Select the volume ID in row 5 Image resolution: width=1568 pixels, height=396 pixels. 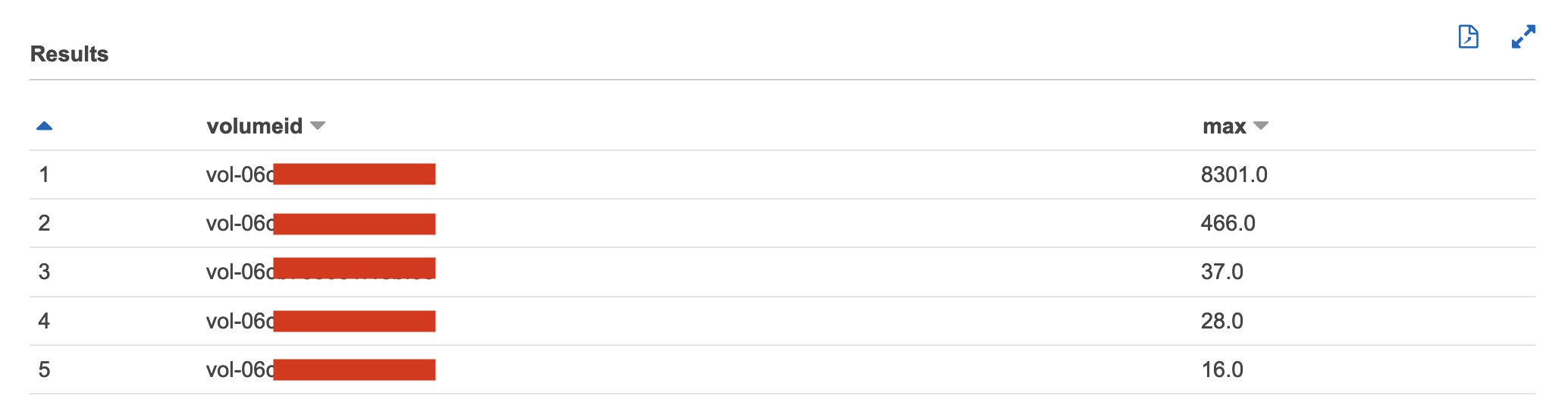point(321,369)
